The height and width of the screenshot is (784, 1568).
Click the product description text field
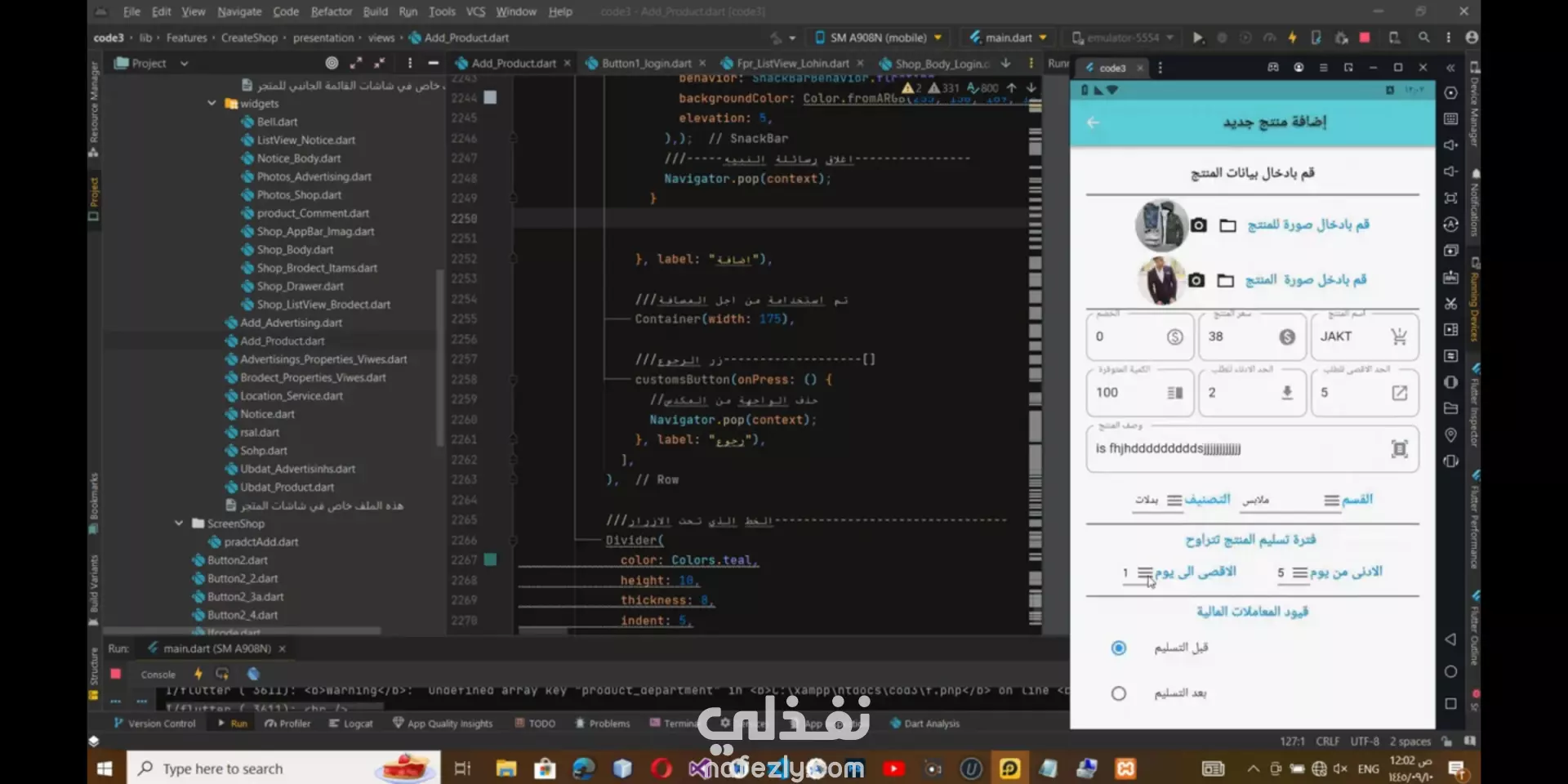pyautogui.click(x=1252, y=448)
